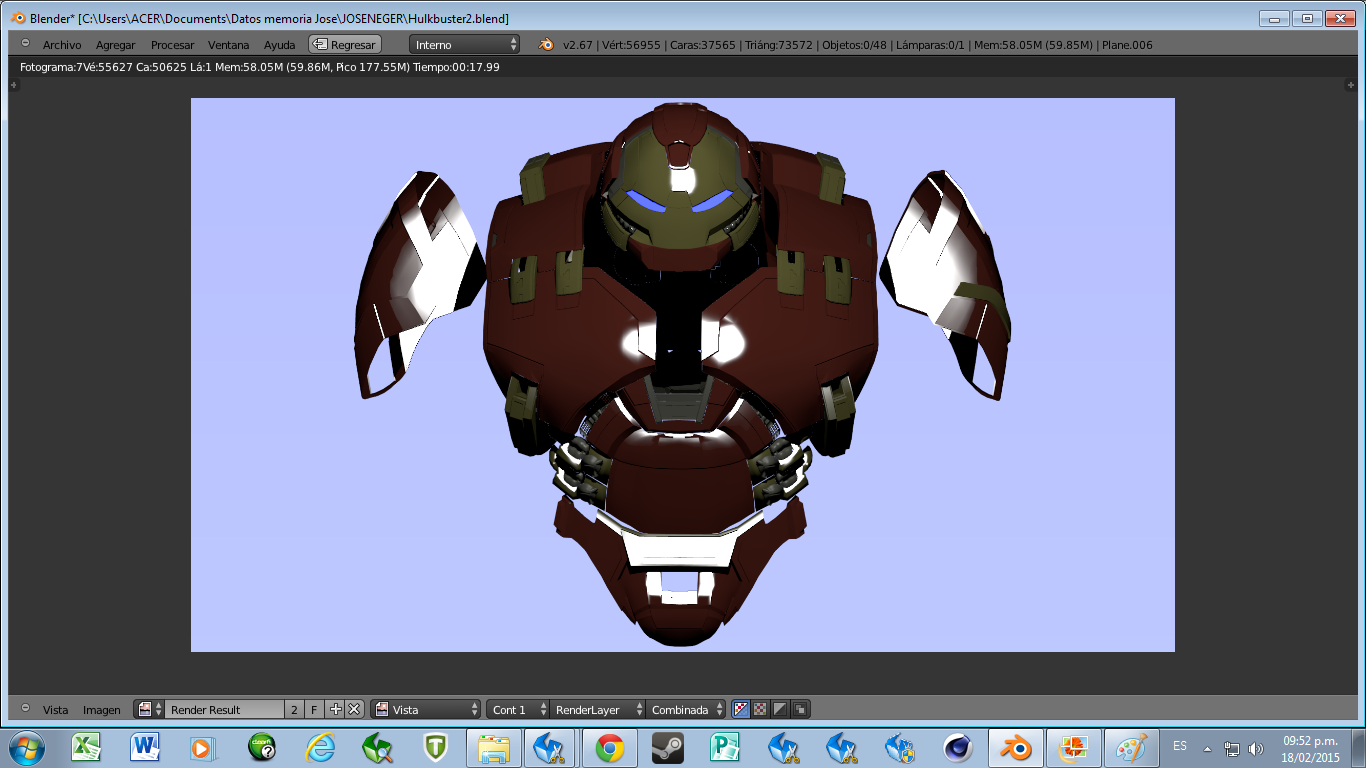The width and height of the screenshot is (1366, 770).
Task: Launch Cinema 4D from the taskbar
Action: [958, 748]
